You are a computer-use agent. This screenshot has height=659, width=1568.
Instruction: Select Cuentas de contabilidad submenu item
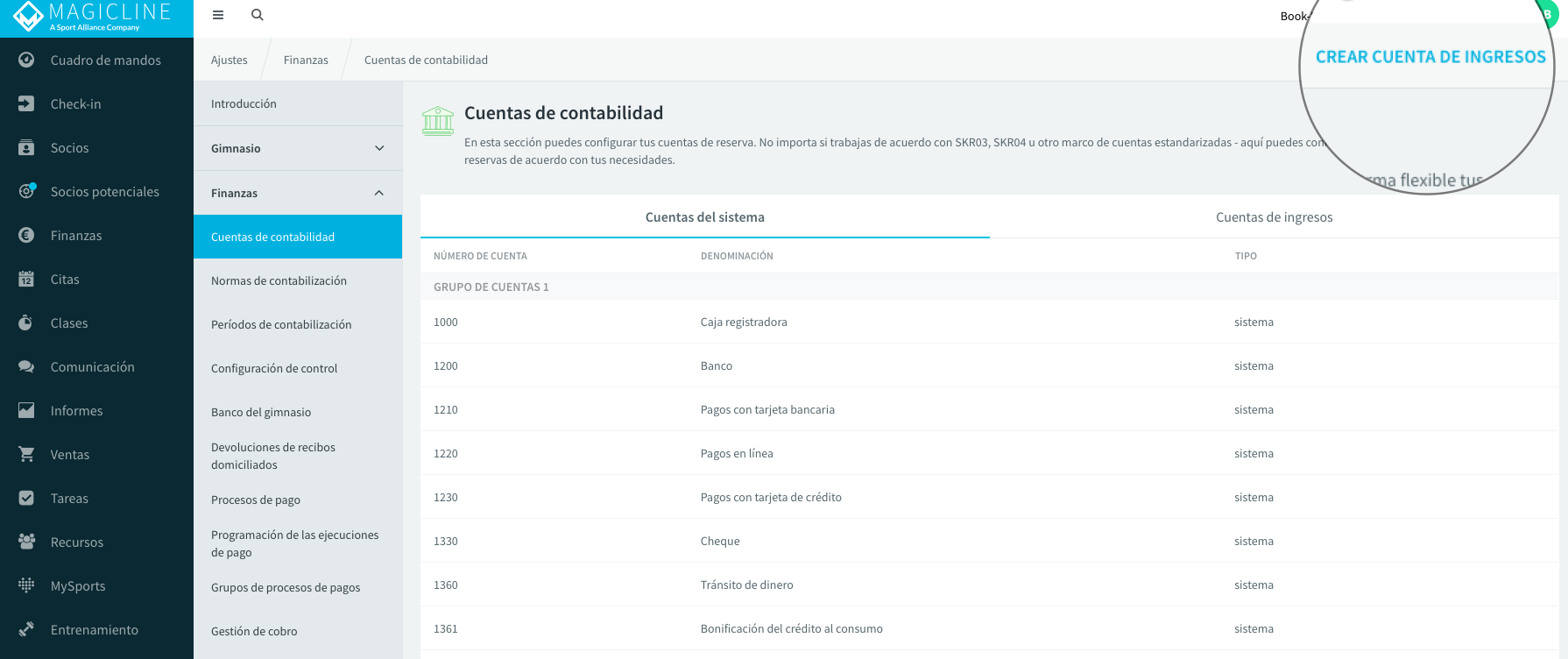[298, 237]
